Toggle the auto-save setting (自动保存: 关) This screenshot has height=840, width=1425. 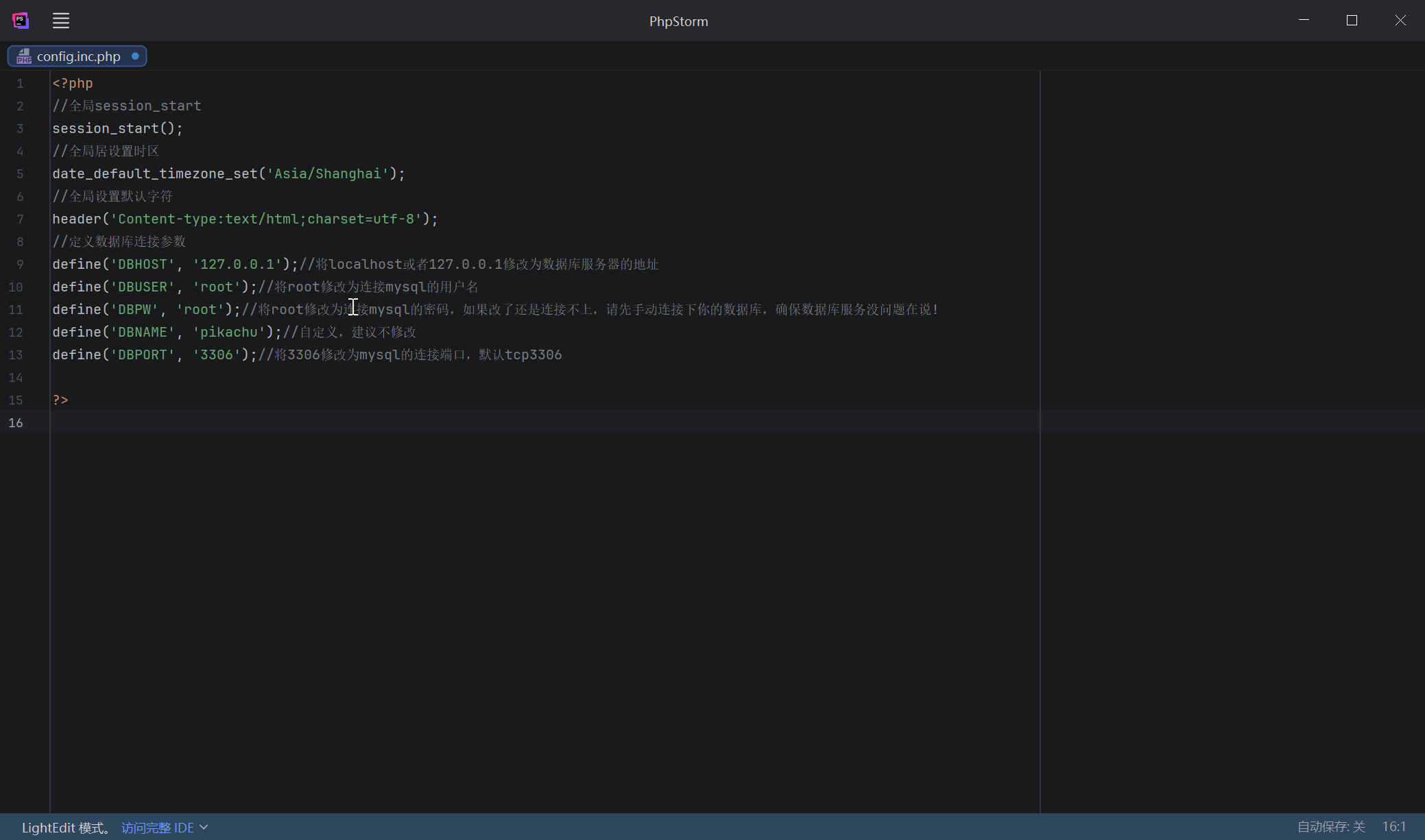tap(1330, 827)
